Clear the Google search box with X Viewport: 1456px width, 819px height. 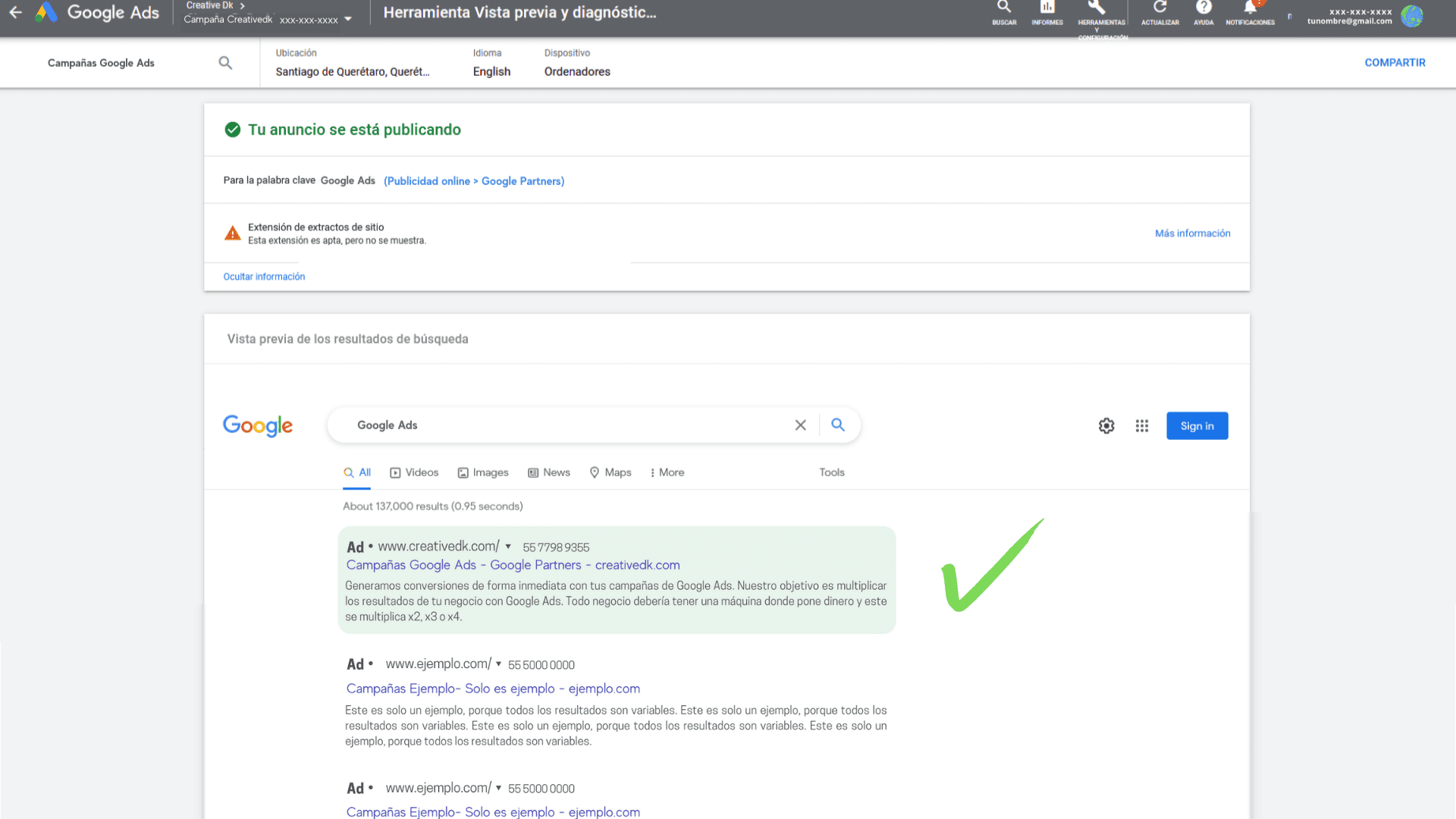pos(800,425)
